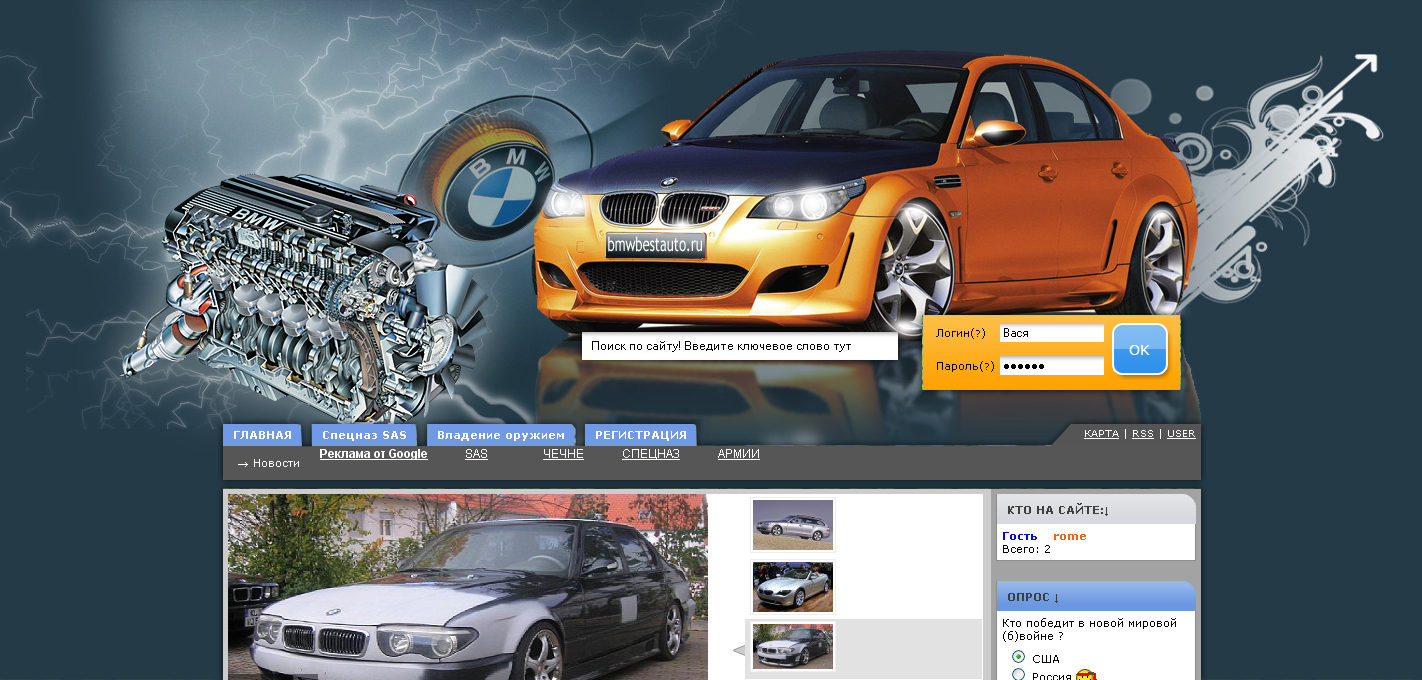
Task: Open the SAS ad link
Action: coord(476,454)
